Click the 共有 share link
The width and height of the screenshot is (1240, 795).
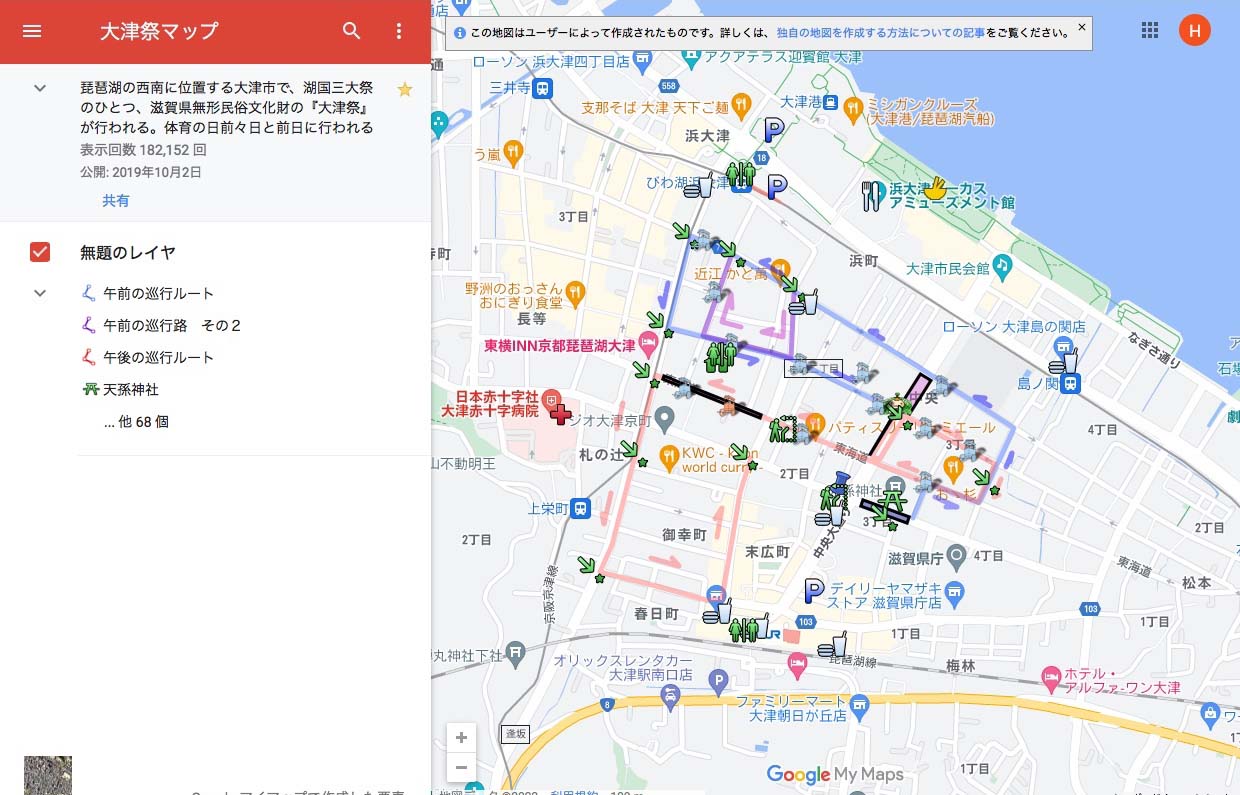(116, 201)
